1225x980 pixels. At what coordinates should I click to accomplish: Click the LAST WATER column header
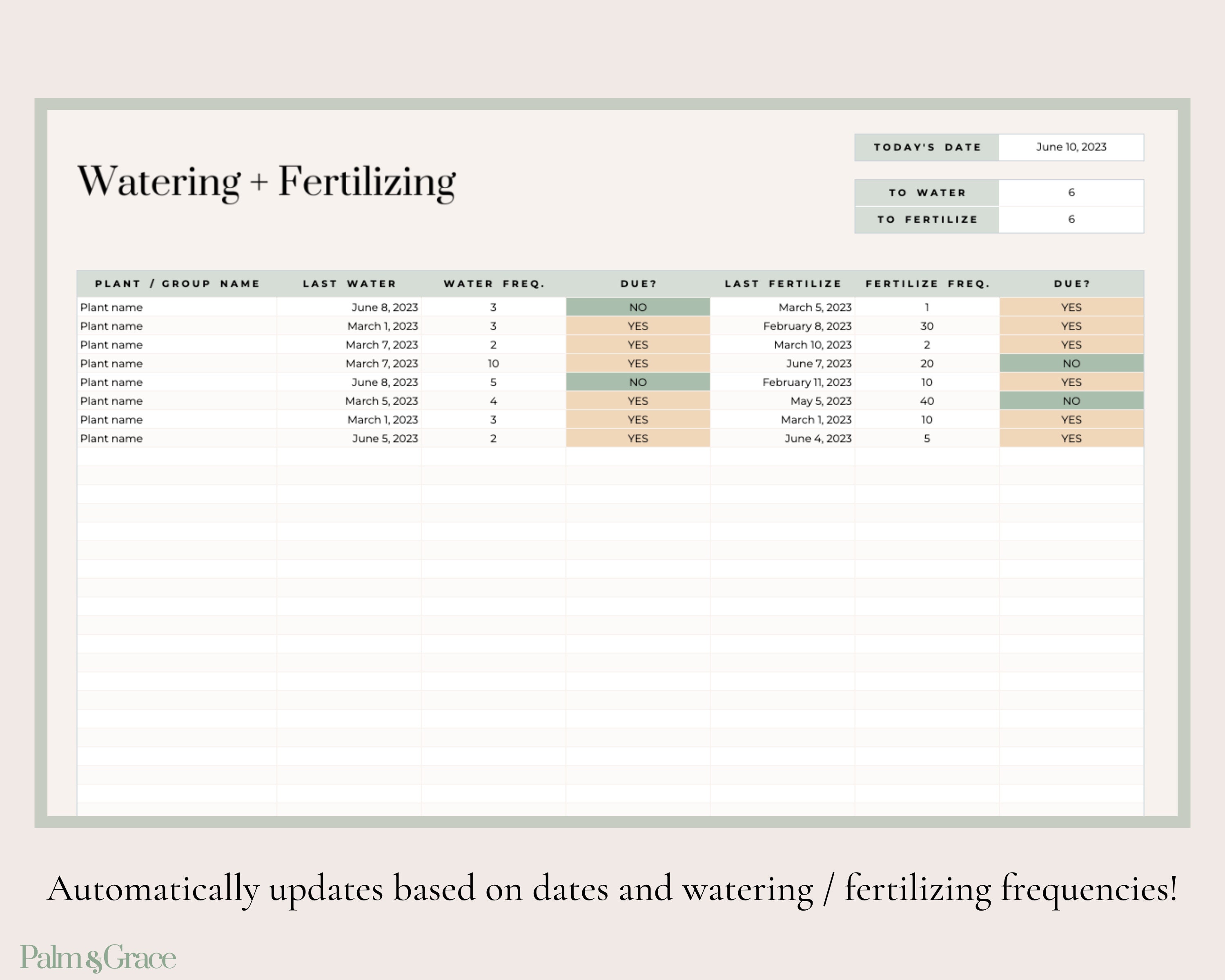coord(348,283)
